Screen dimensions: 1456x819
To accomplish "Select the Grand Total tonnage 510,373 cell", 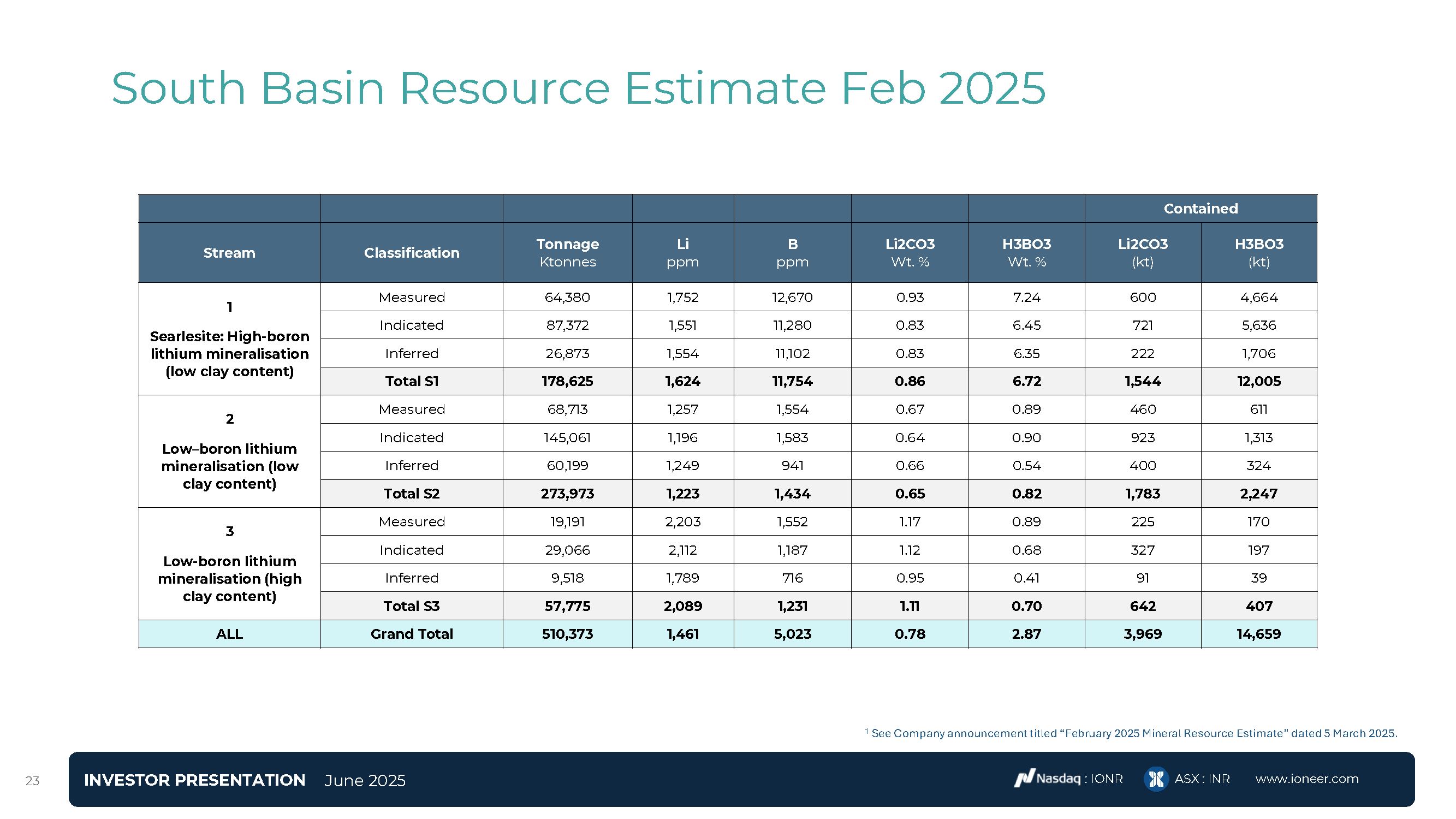I will pos(567,633).
